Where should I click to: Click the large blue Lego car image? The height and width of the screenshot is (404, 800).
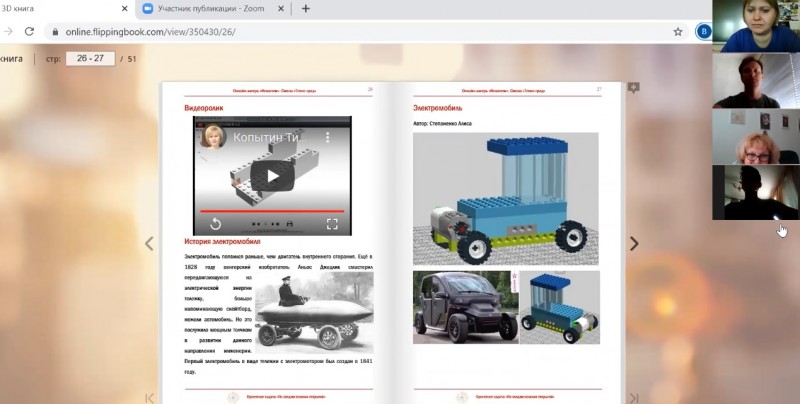click(505, 199)
